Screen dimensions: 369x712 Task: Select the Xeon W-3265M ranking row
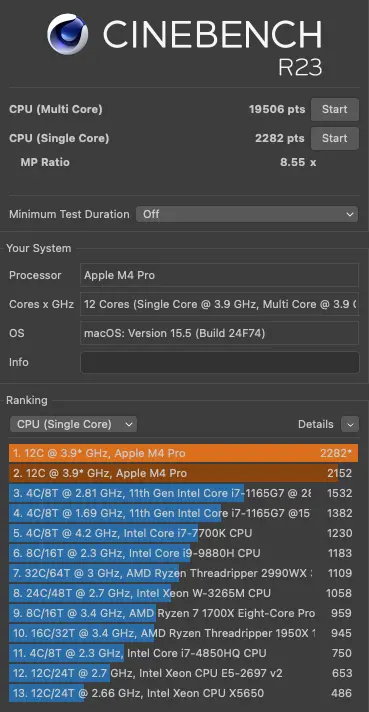pyautogui.click(x=183, y=593)
